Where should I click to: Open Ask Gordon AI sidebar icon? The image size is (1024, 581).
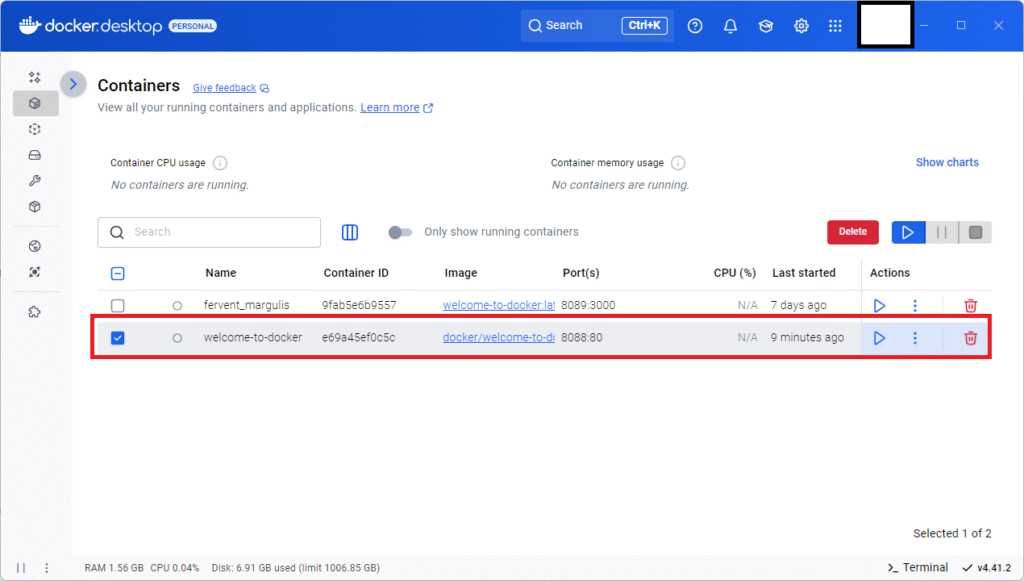[35, 77]
